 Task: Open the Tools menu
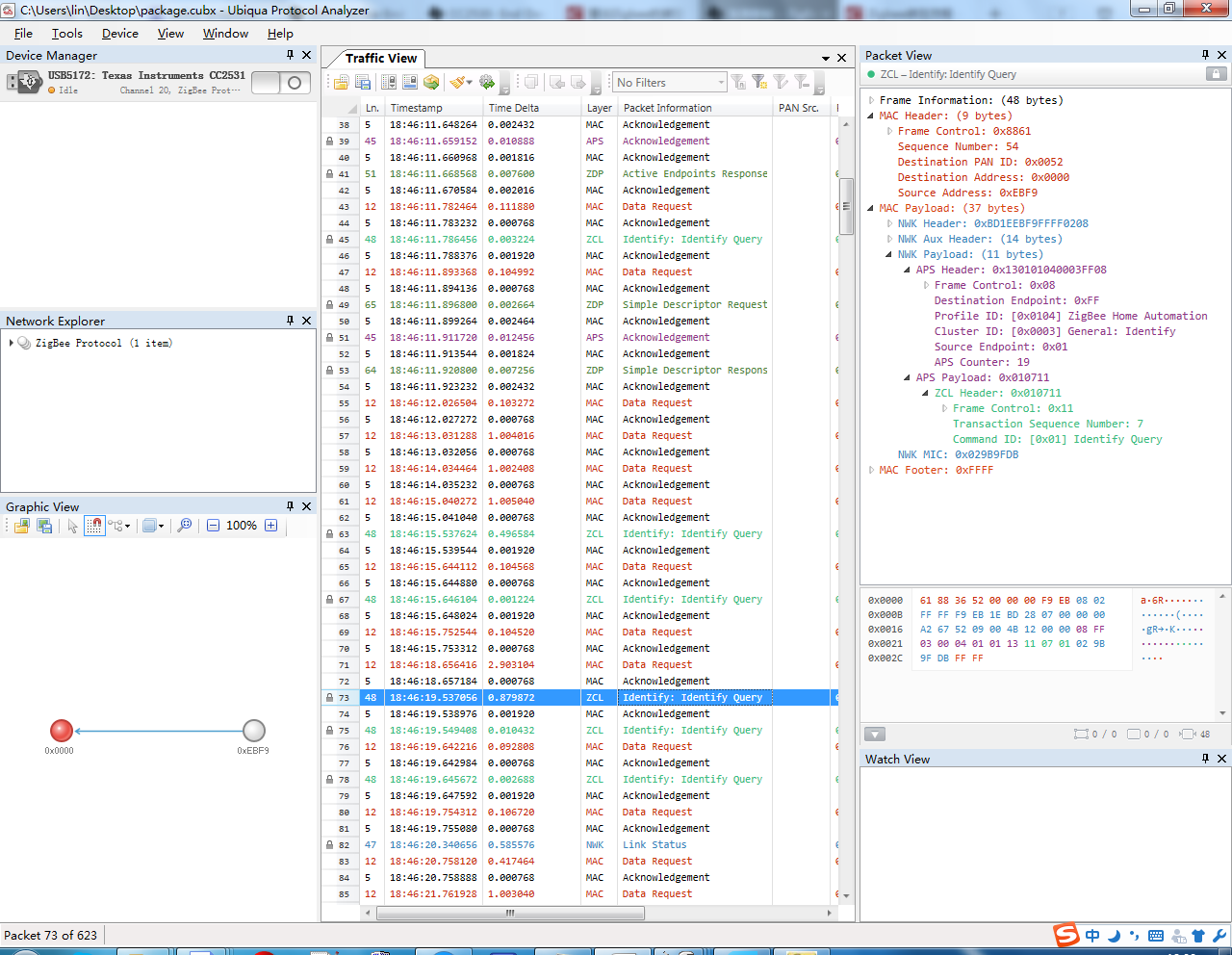66,33
